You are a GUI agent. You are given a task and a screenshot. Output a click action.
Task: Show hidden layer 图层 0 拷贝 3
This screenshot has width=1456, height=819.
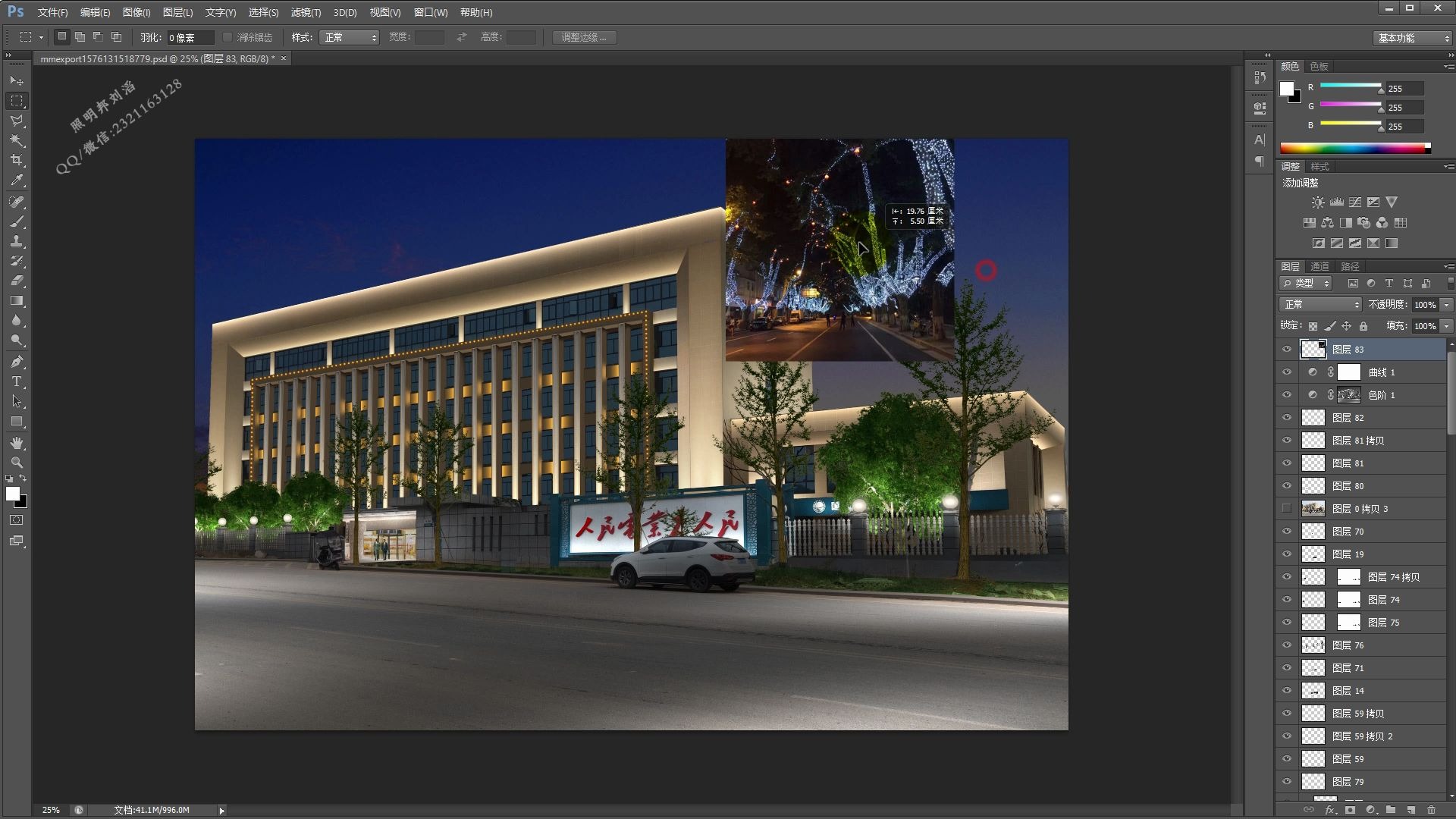coord(1287,509)
